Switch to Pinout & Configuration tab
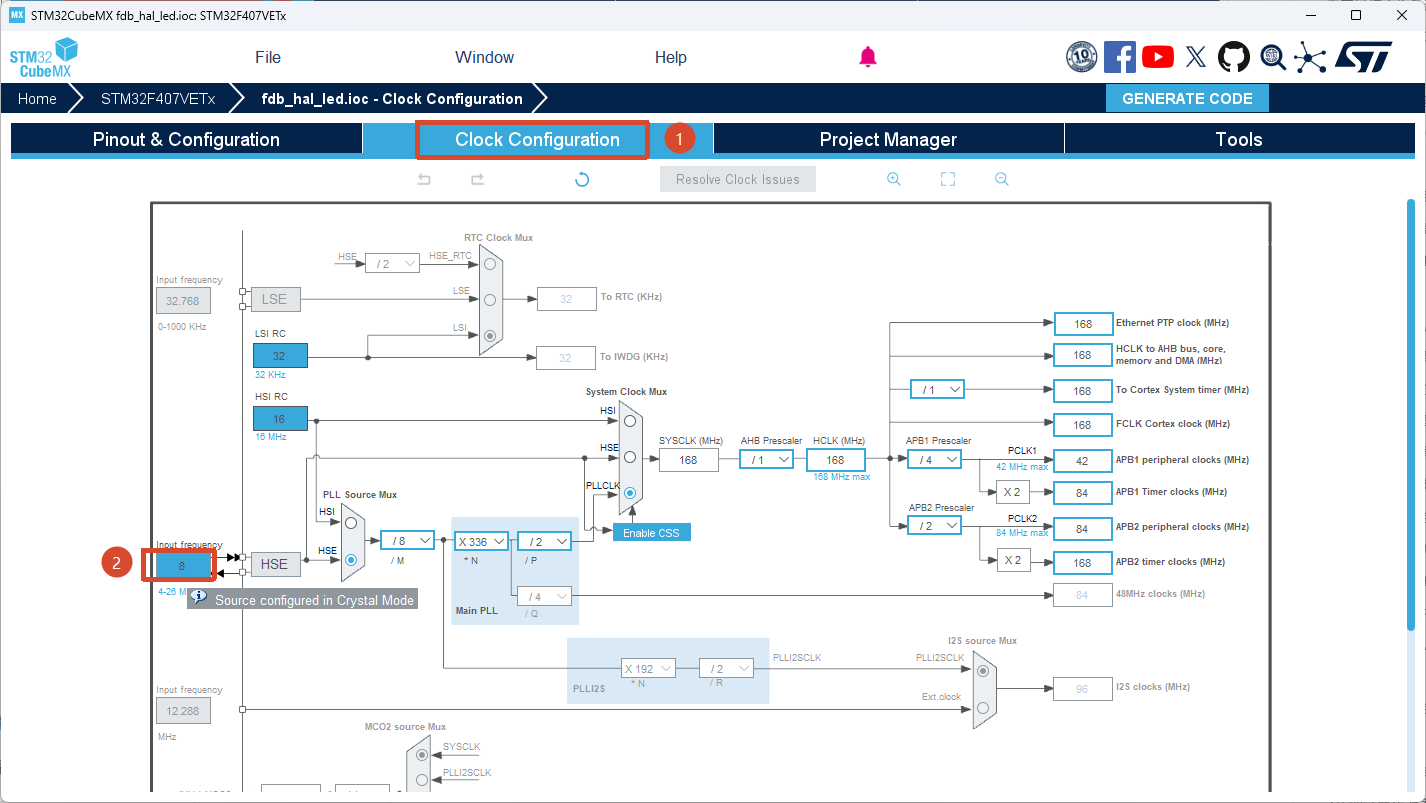This screenshot has height=803, width=1426. [186, 140]
